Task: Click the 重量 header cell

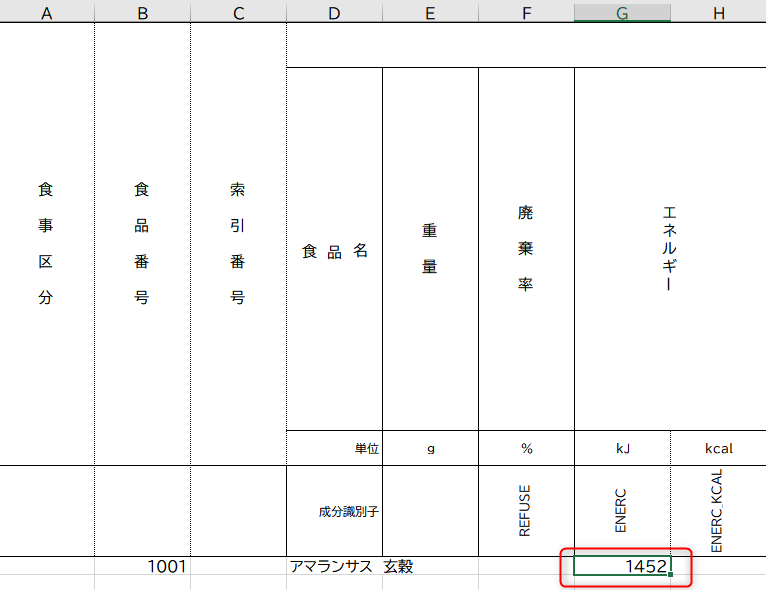Action: click(x=430, y=249)
